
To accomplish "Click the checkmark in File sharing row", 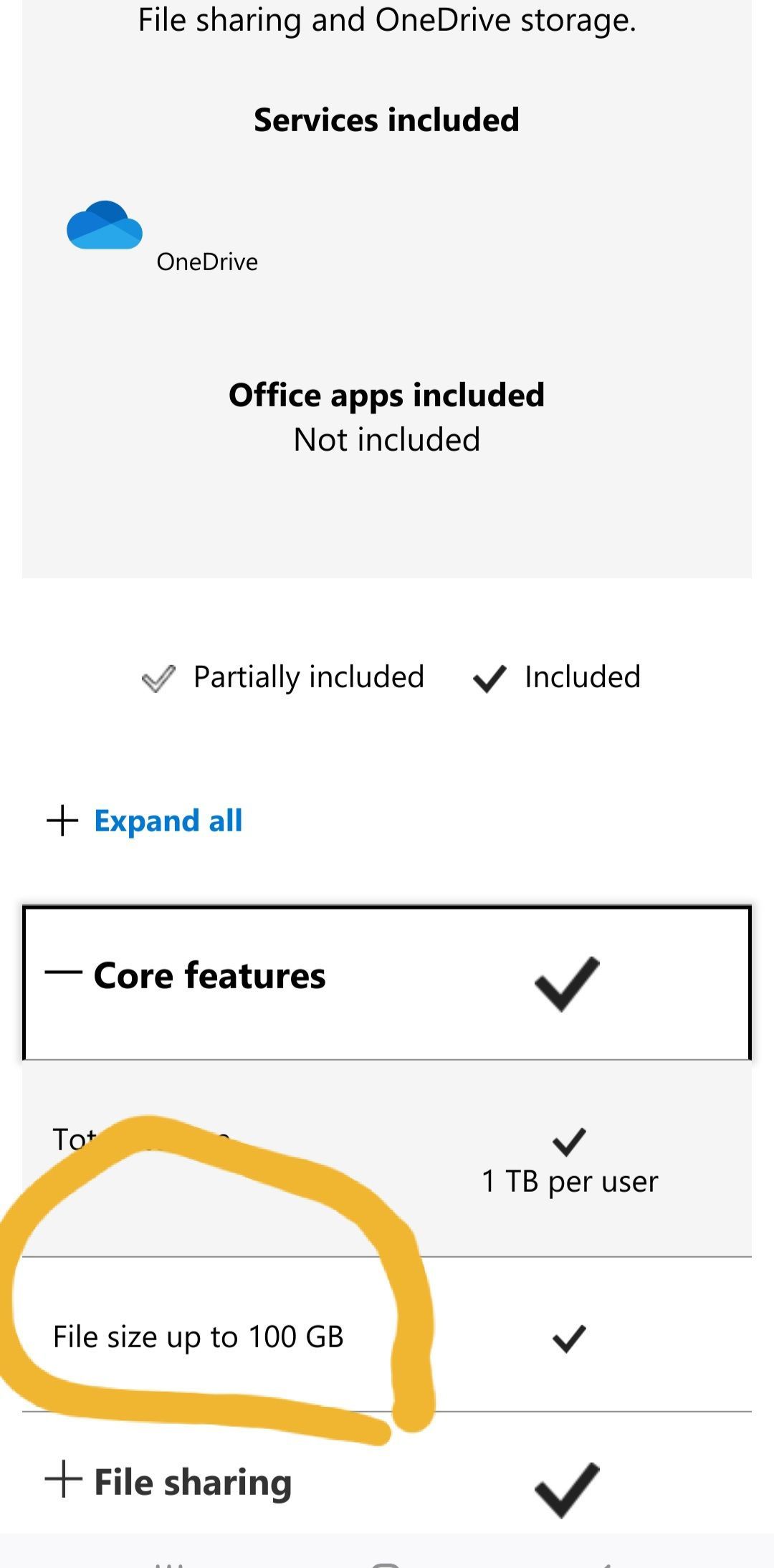I will point(567,1490).
